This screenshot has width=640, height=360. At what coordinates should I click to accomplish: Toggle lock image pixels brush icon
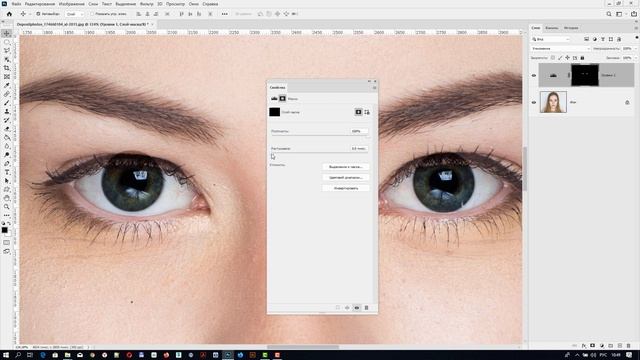click(x=560, y=58)
